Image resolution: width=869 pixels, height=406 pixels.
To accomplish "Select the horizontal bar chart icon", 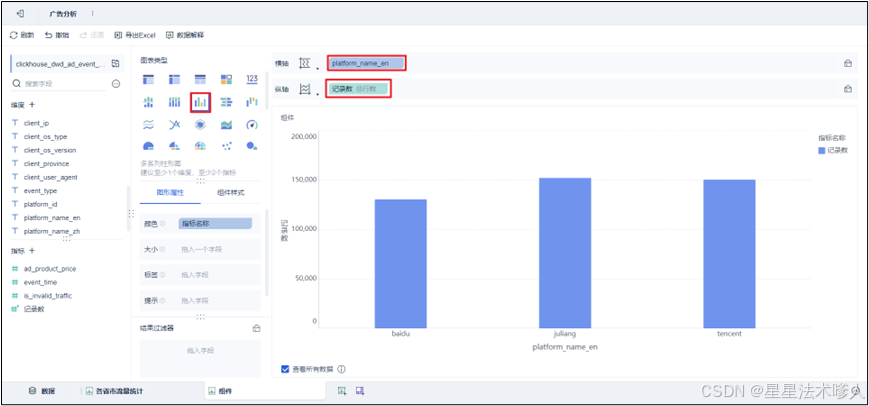I will [x=226, y=102].
